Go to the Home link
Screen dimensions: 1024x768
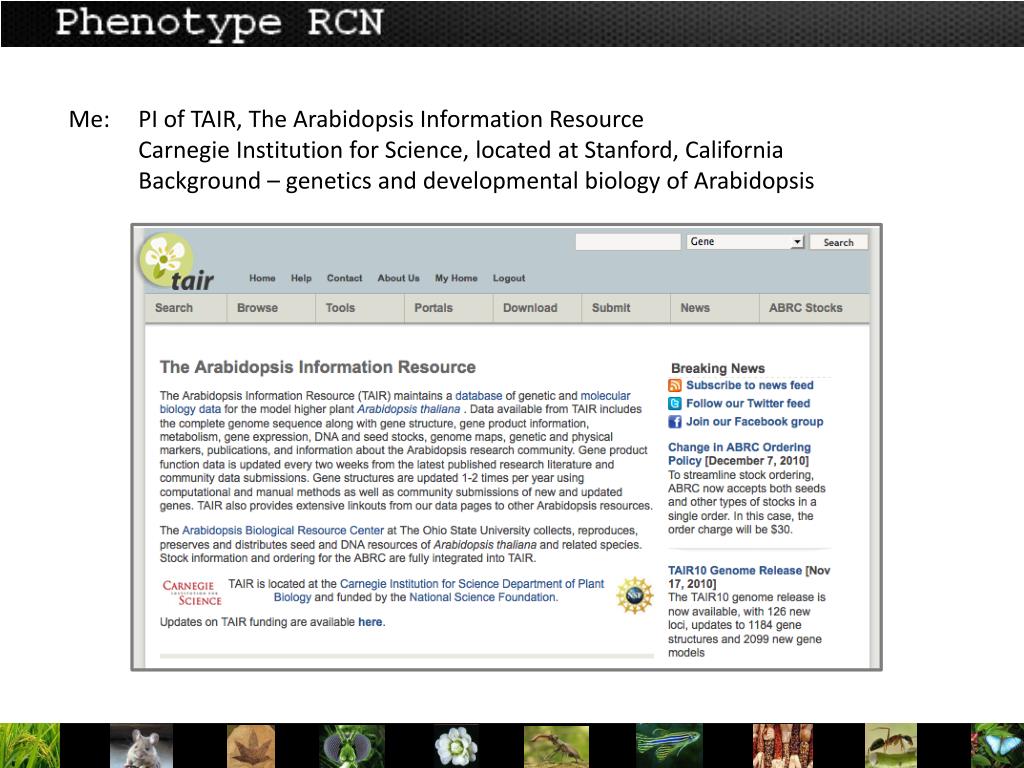click(263, 278)
